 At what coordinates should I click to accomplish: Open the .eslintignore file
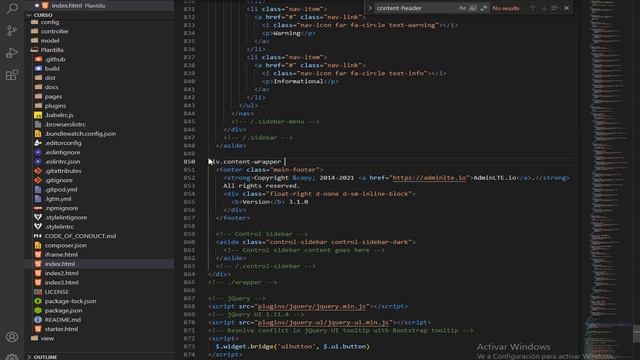[62, 152]
